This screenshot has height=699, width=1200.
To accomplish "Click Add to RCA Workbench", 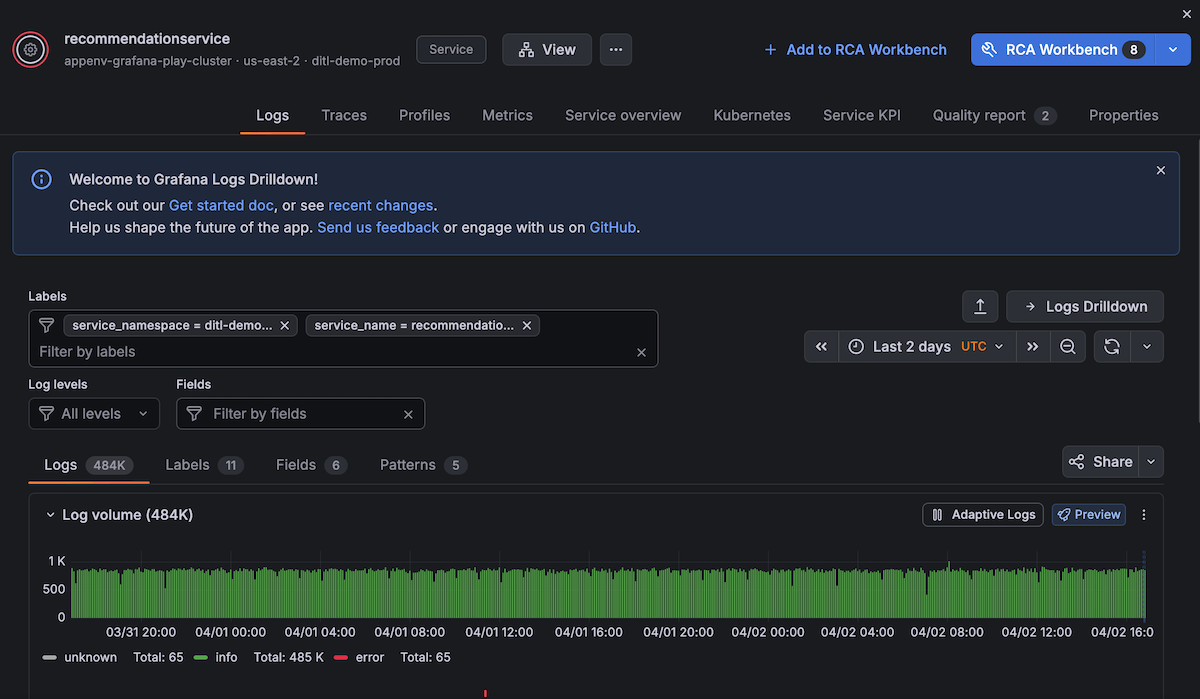I will click(855, 49).
